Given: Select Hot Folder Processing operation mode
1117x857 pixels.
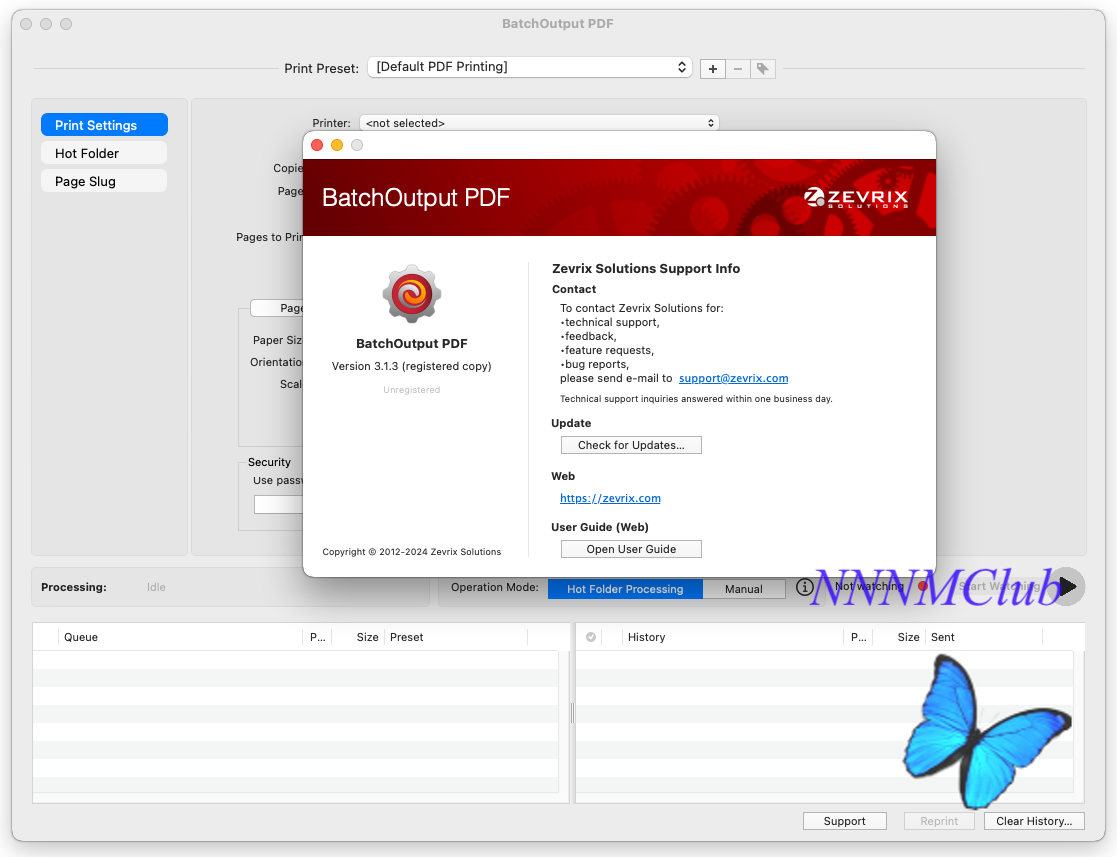Looking at the screenshot, I should click(x=625, y=589).
